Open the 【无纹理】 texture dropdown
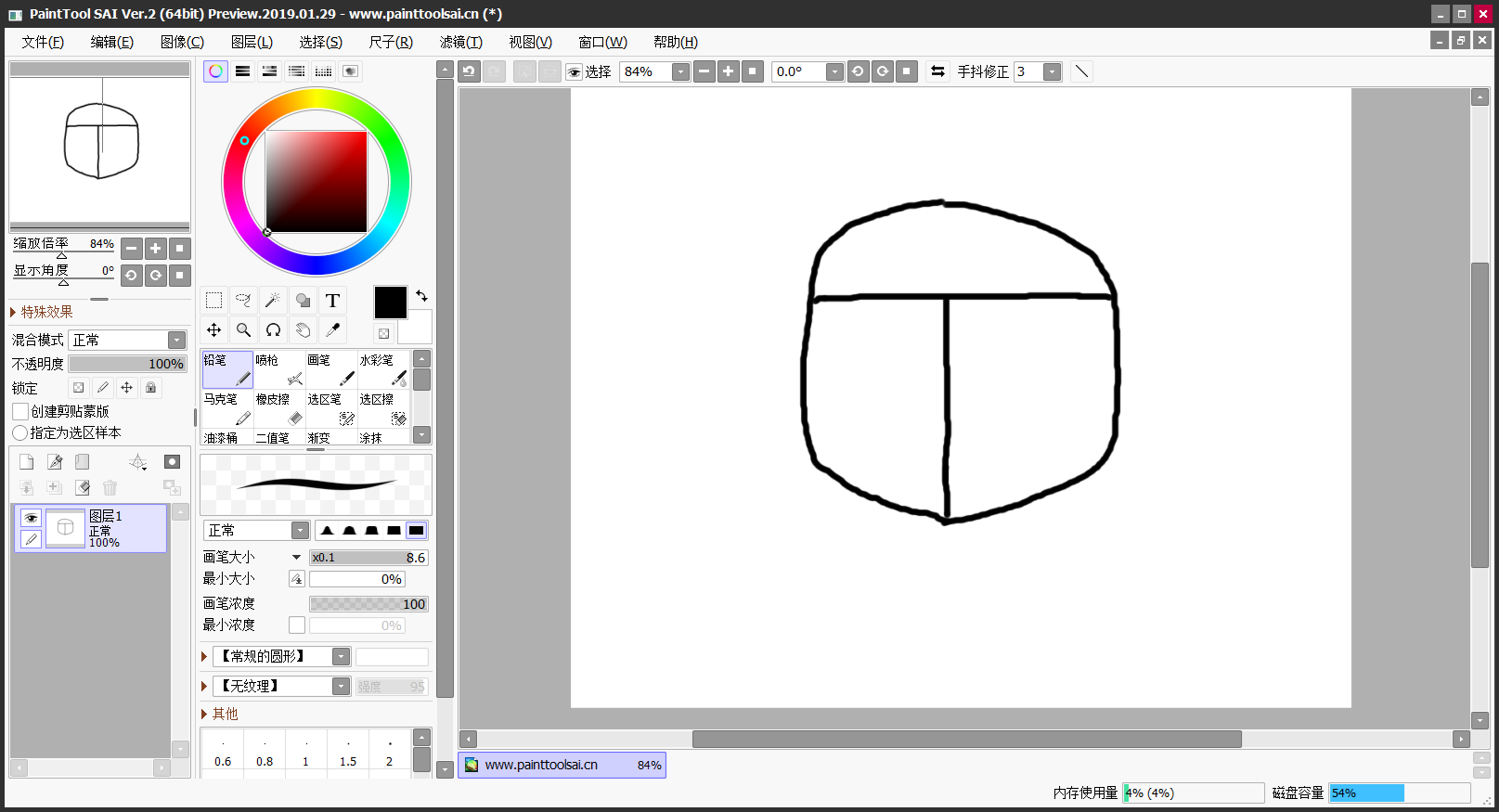 (x=282, y=686)
